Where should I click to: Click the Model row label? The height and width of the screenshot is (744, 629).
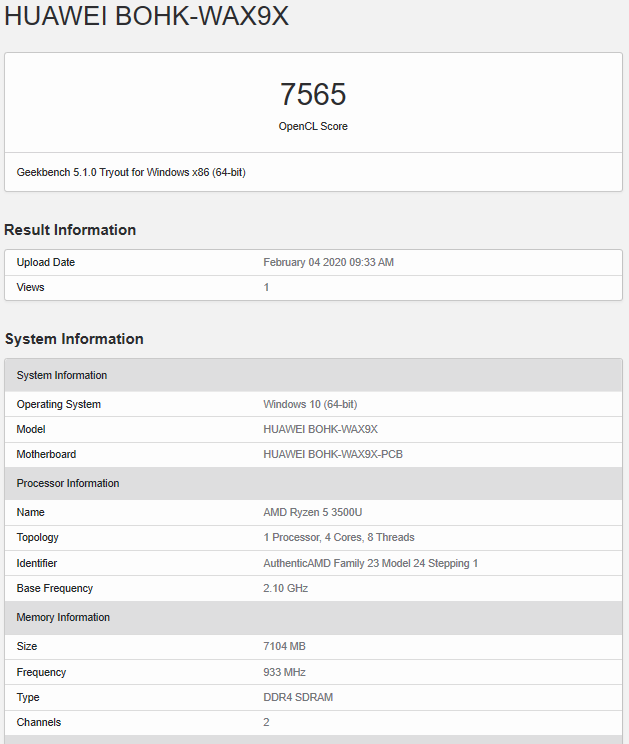click(x=31, y=429)
